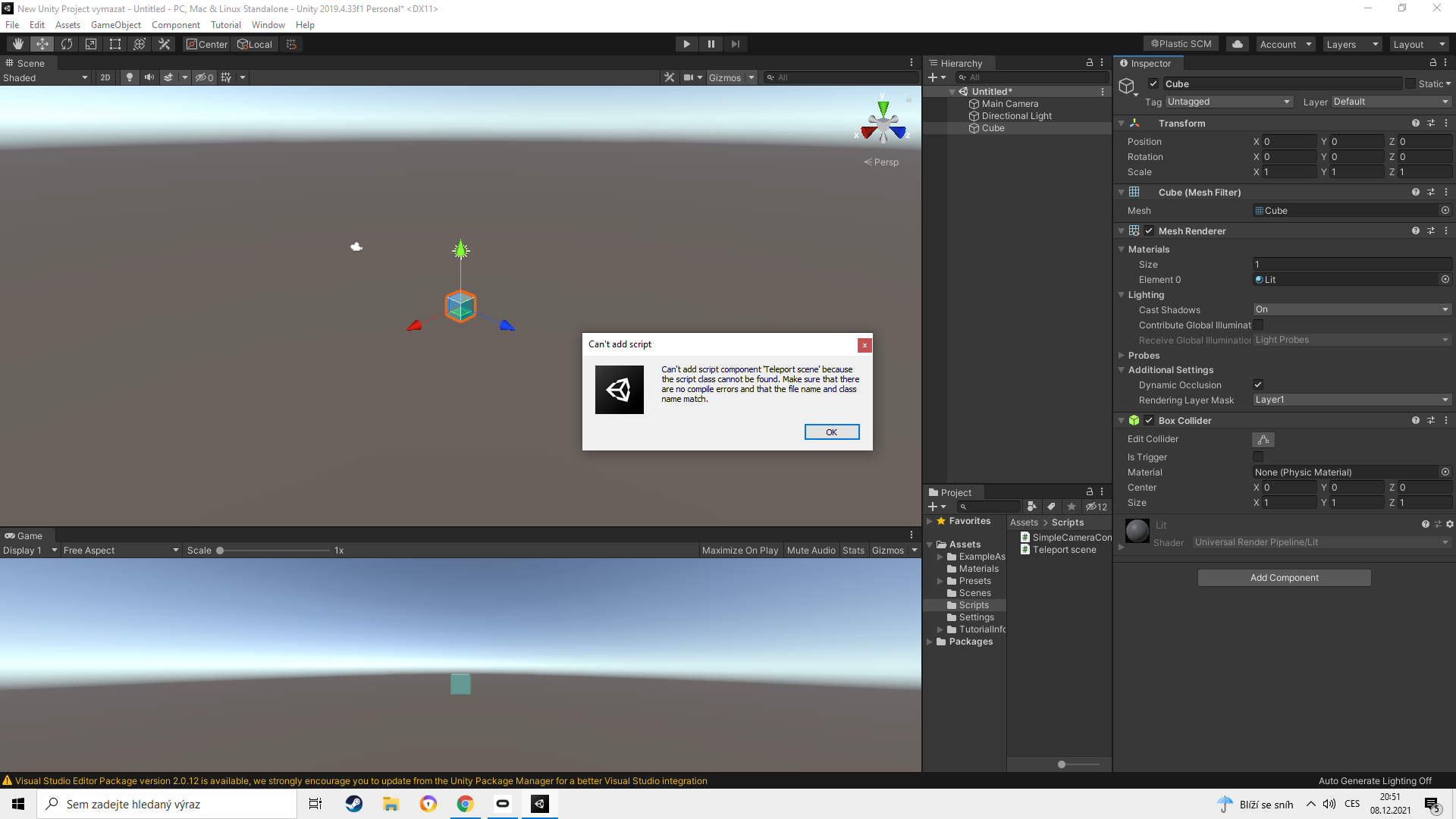1456x819 pixels.
Task: Select the Rect Transform tool
Action: point(115,44)
